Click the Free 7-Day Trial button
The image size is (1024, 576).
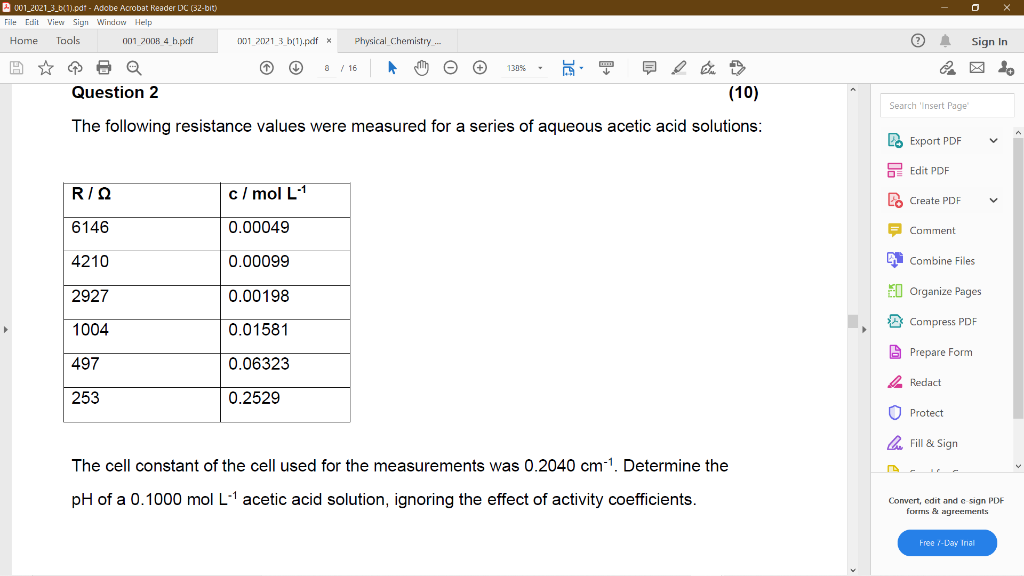pyautogui.click(x=947, y=543)
